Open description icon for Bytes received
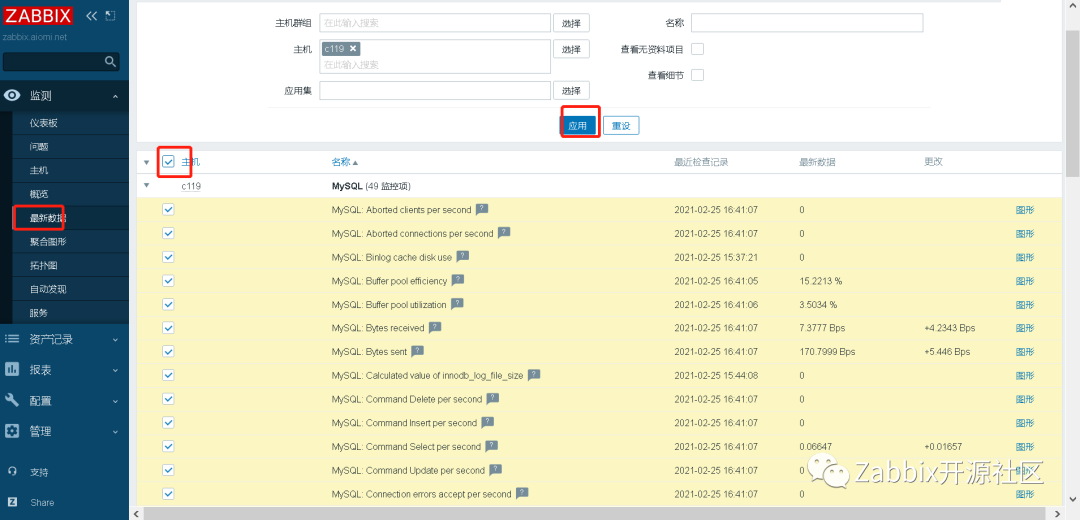Screen dimensions: 1080x520 435,327
